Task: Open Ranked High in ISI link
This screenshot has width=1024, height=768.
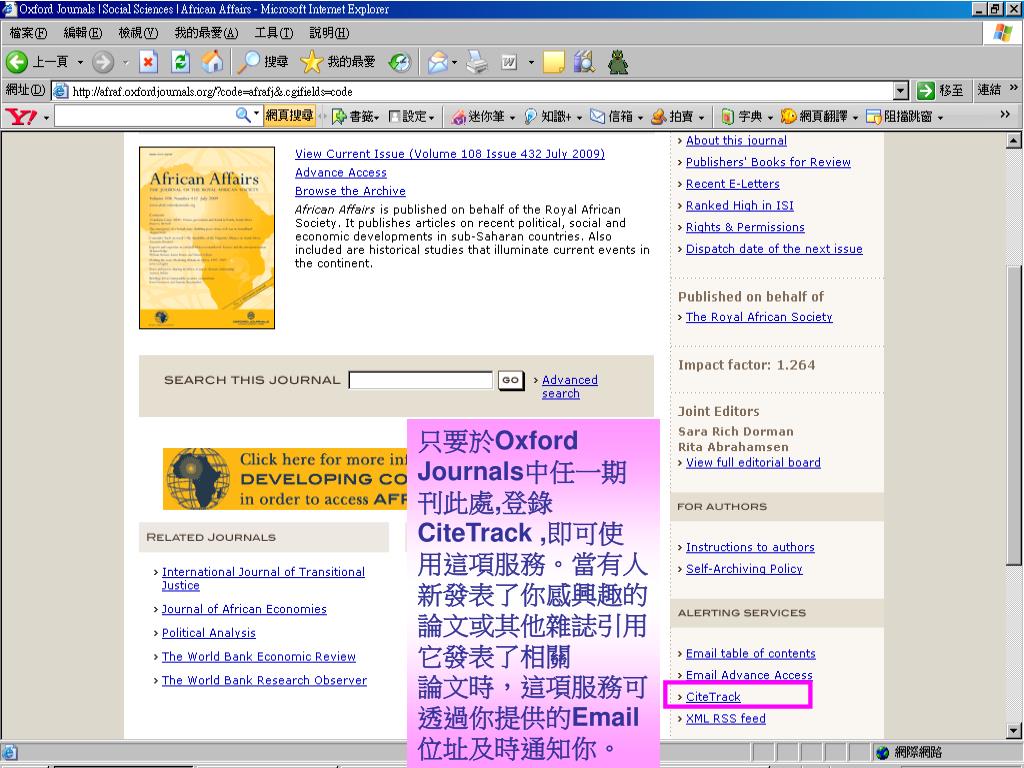Action: coord(739,206)
